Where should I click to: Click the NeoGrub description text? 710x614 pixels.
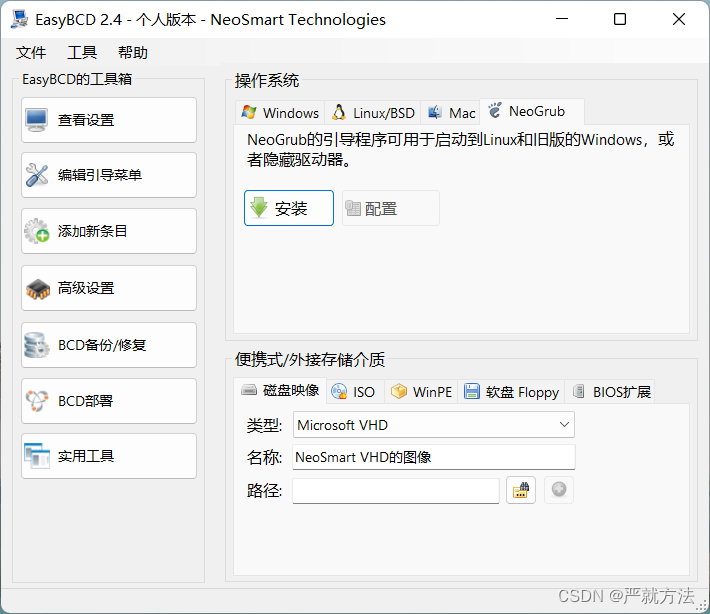460,149
